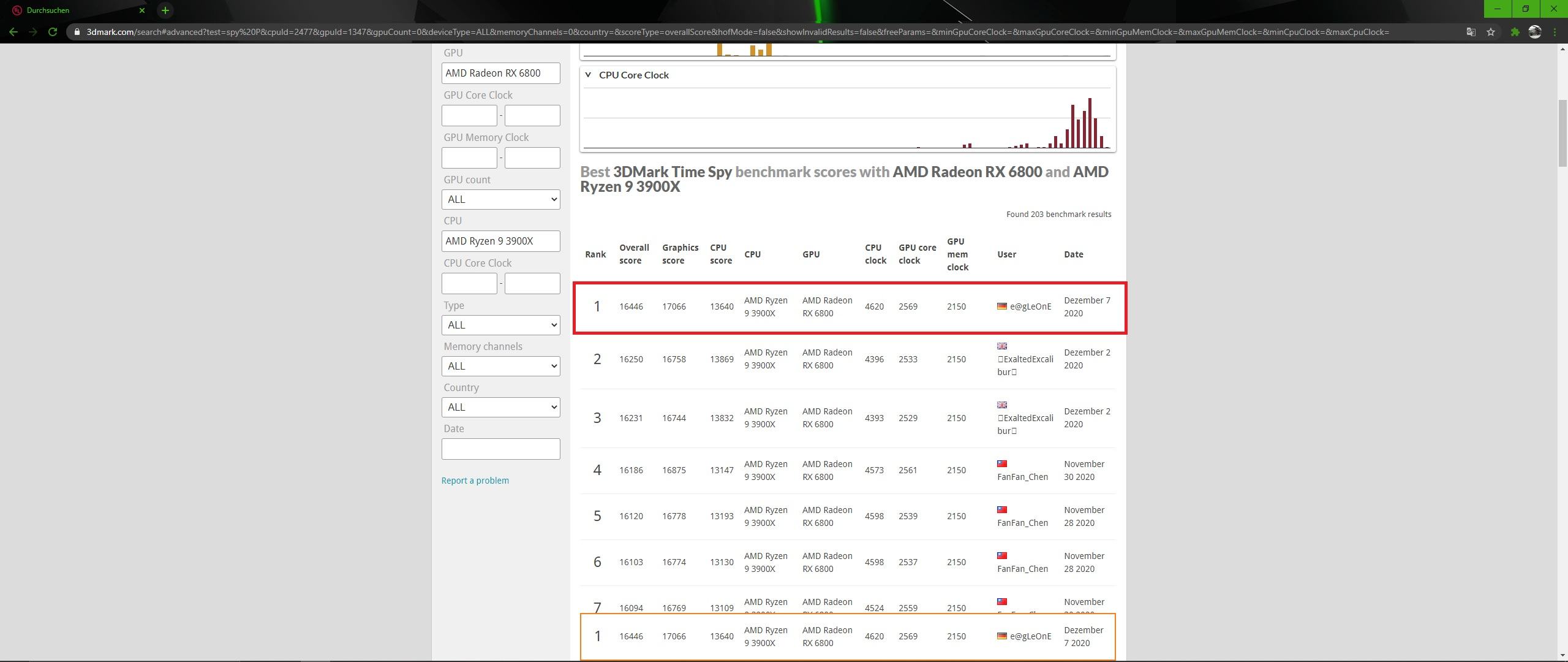1568x662 pixels.
Task: Click the CPU Core Clock minimum field
Action: [x=469, y=283]
